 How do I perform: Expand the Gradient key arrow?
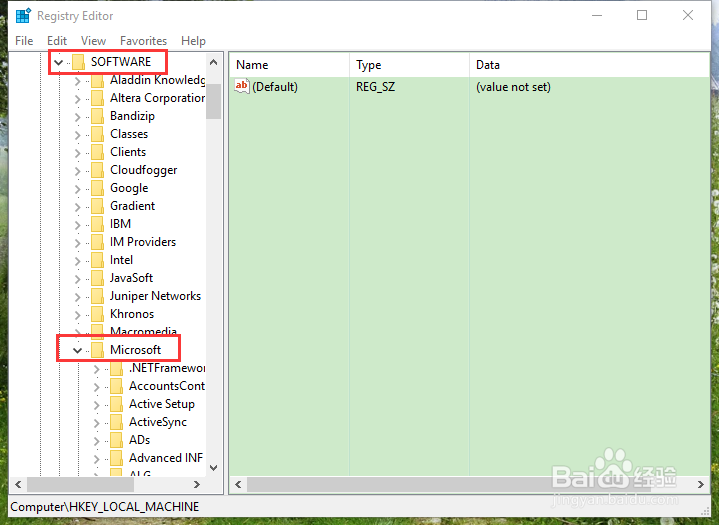[77, 207]
